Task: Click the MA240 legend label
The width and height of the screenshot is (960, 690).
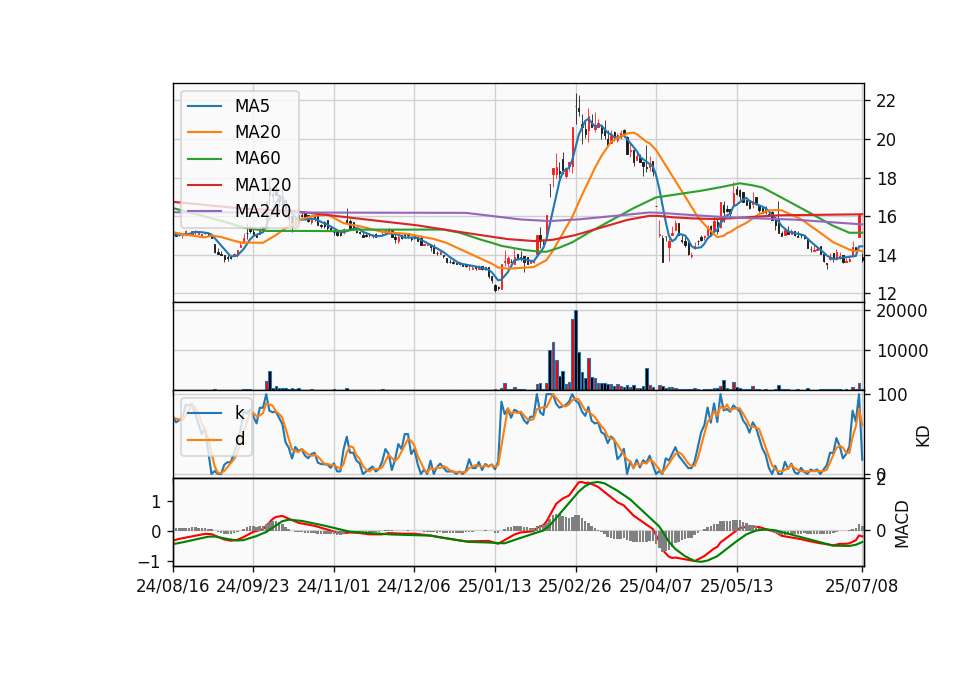Action: (263, 211)
